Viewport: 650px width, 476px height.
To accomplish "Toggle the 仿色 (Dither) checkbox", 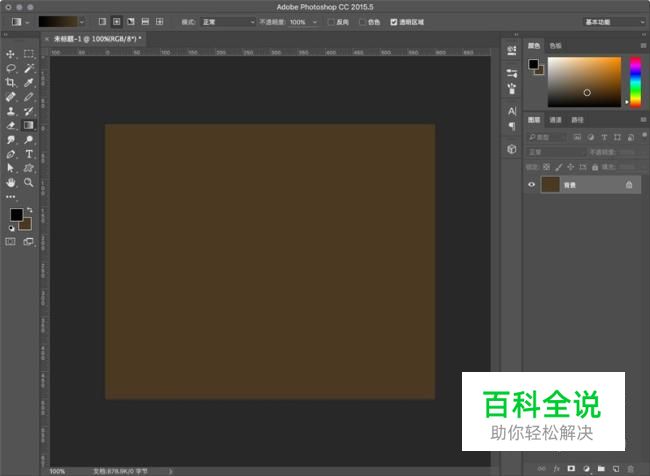I will click(x=363, y=21).
